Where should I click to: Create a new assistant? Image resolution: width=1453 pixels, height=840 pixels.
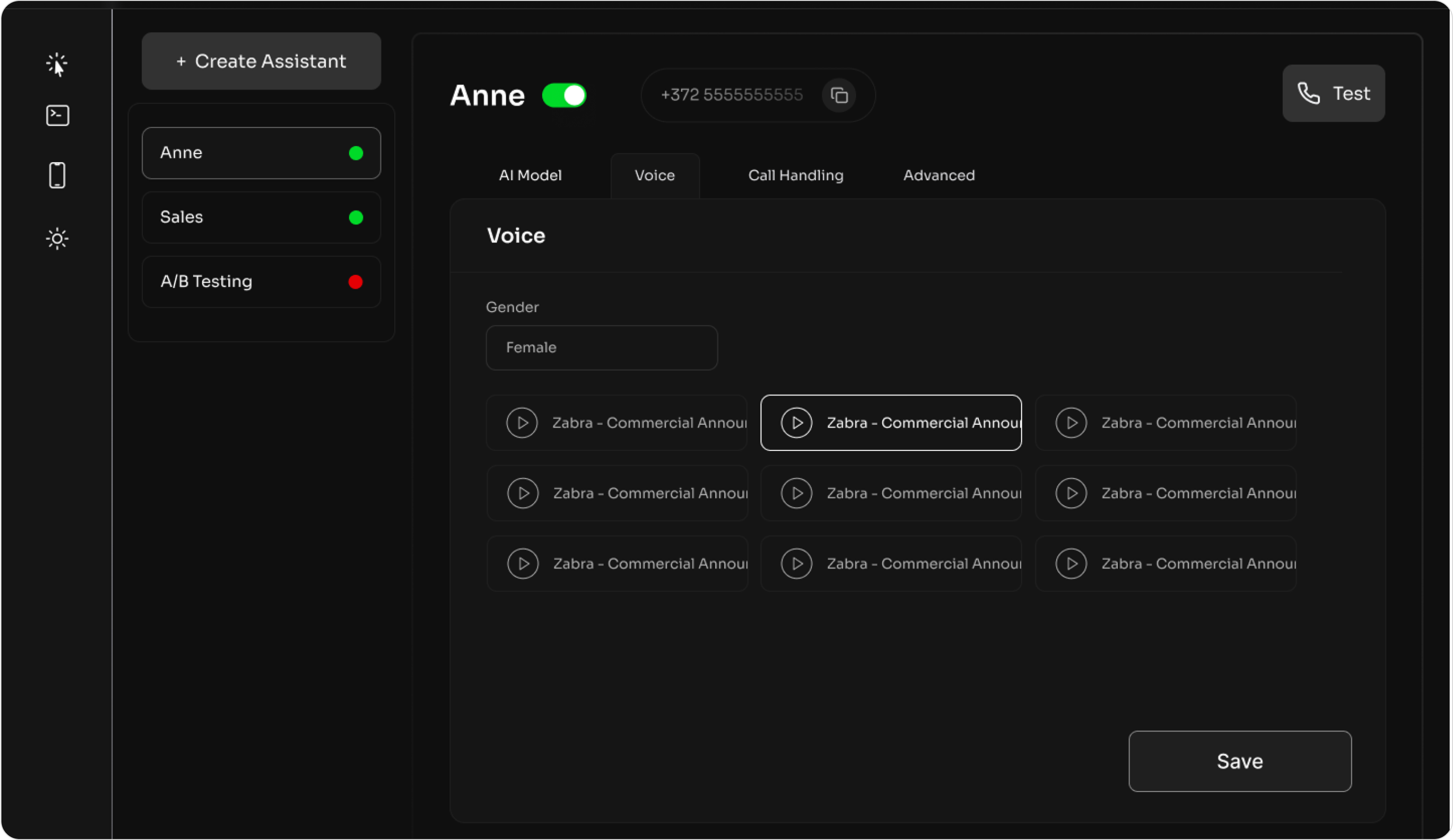tap(261, 61)
